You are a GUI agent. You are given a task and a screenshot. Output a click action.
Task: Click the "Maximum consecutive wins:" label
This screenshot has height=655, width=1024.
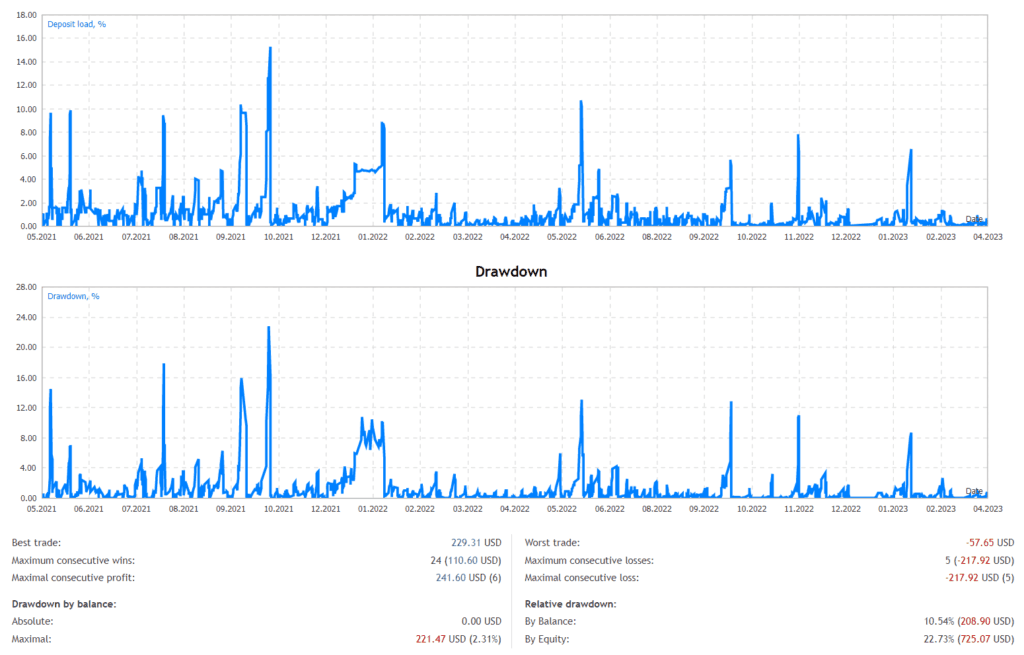[x=73, y=560]
